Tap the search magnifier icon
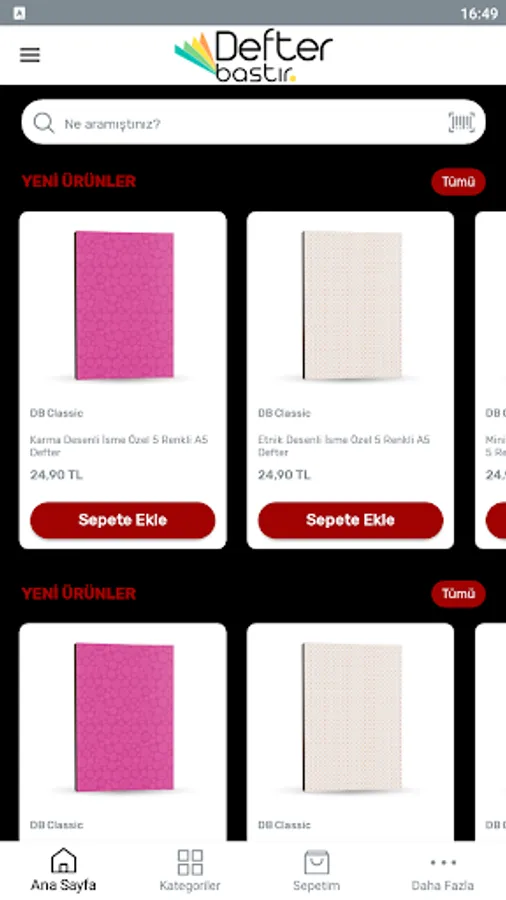The height and width of the screenshot is (900, 506). [44, 123]
